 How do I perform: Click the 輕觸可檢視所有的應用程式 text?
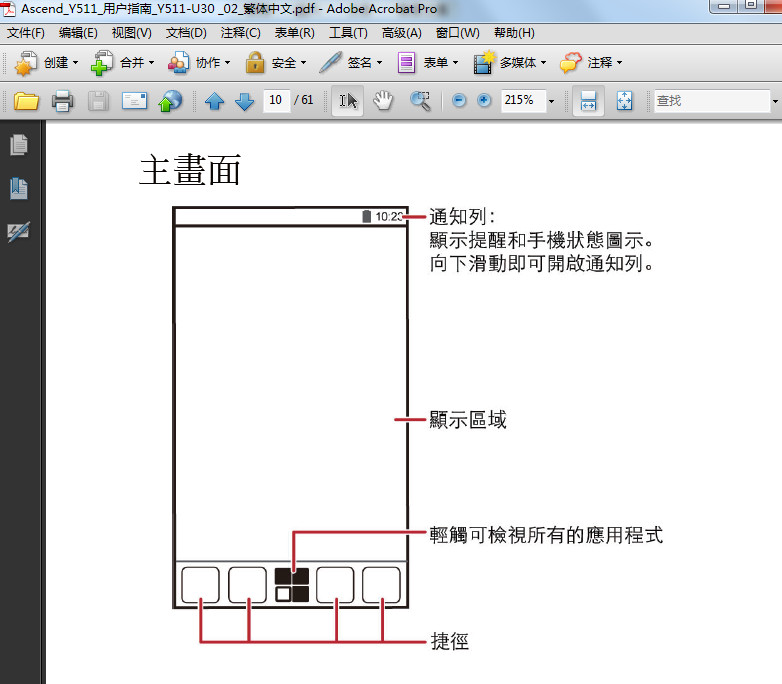tap(546, 535)
